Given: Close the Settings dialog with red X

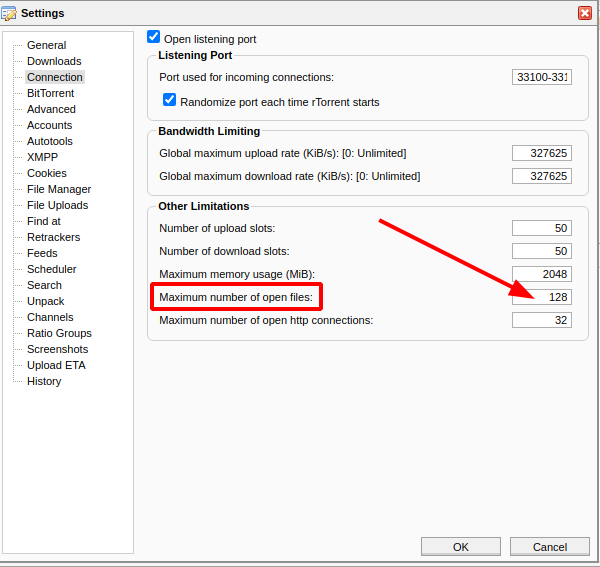Looking at the screenshot, I should (x=585, y=13).
